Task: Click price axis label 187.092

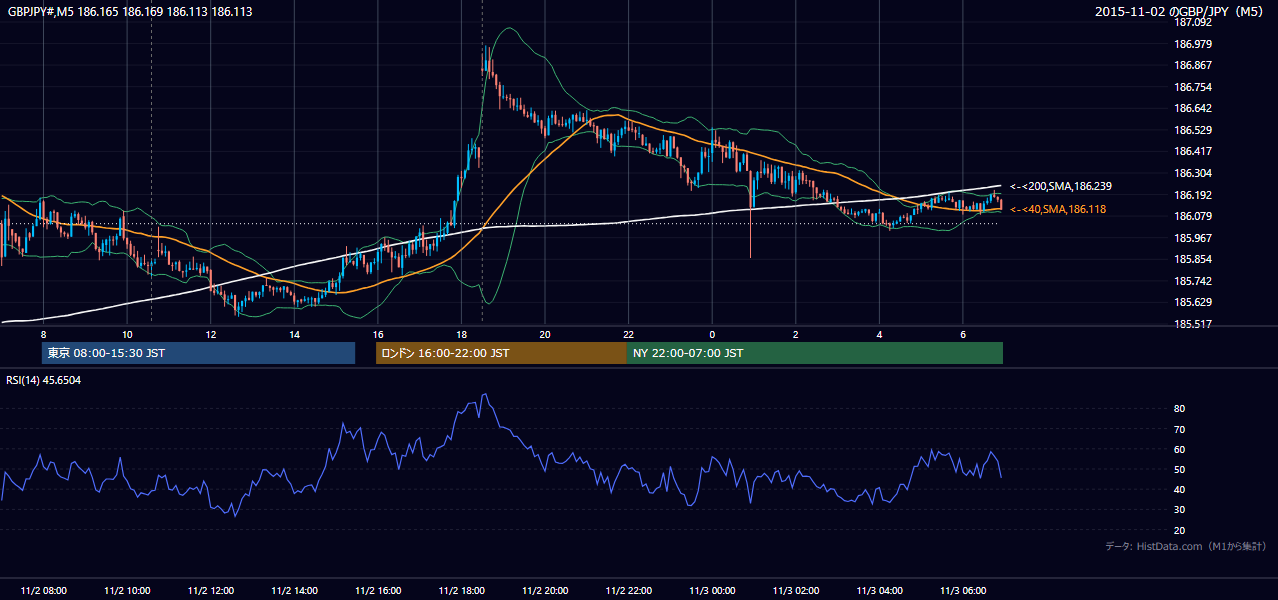Action: [x=1191, y=22]
